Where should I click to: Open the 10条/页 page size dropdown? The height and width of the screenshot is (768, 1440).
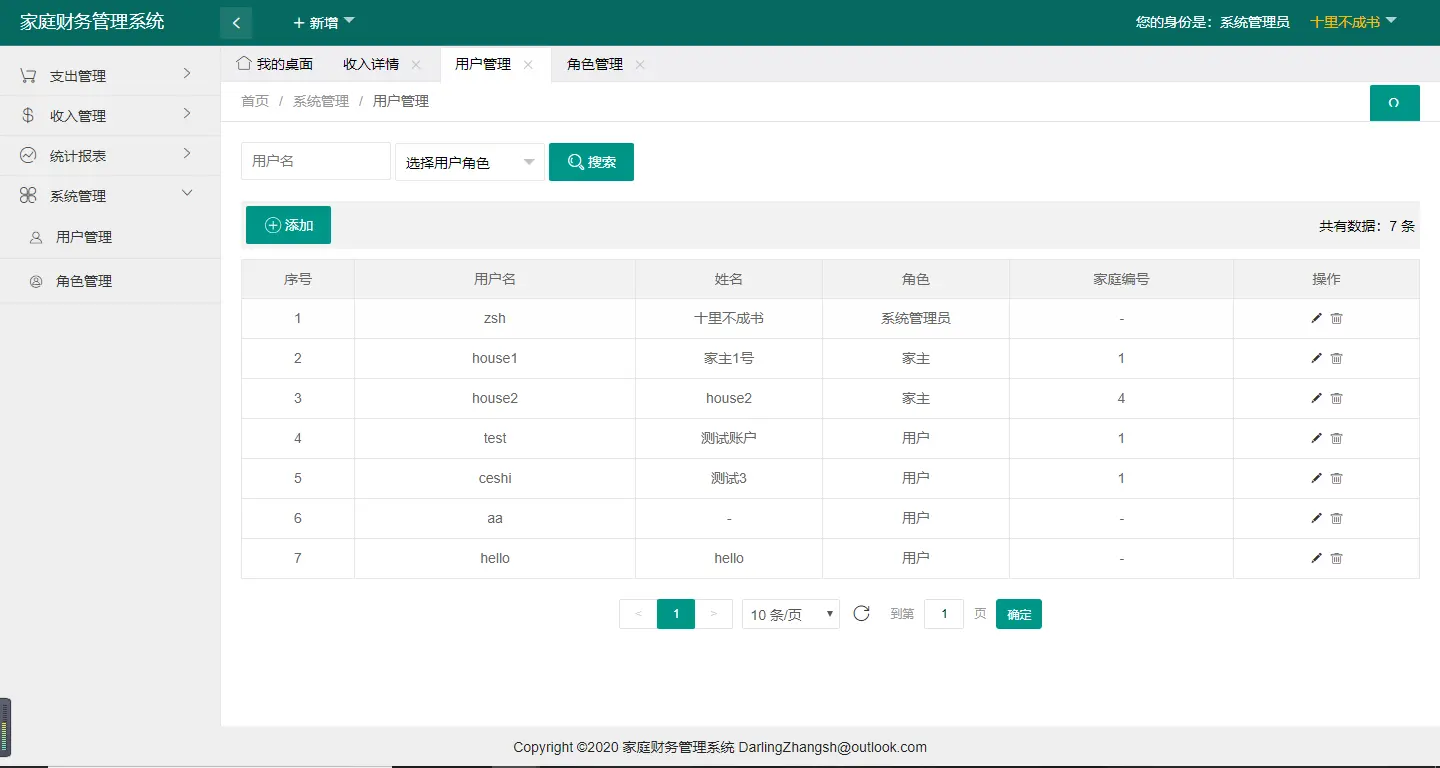(790, 613)
